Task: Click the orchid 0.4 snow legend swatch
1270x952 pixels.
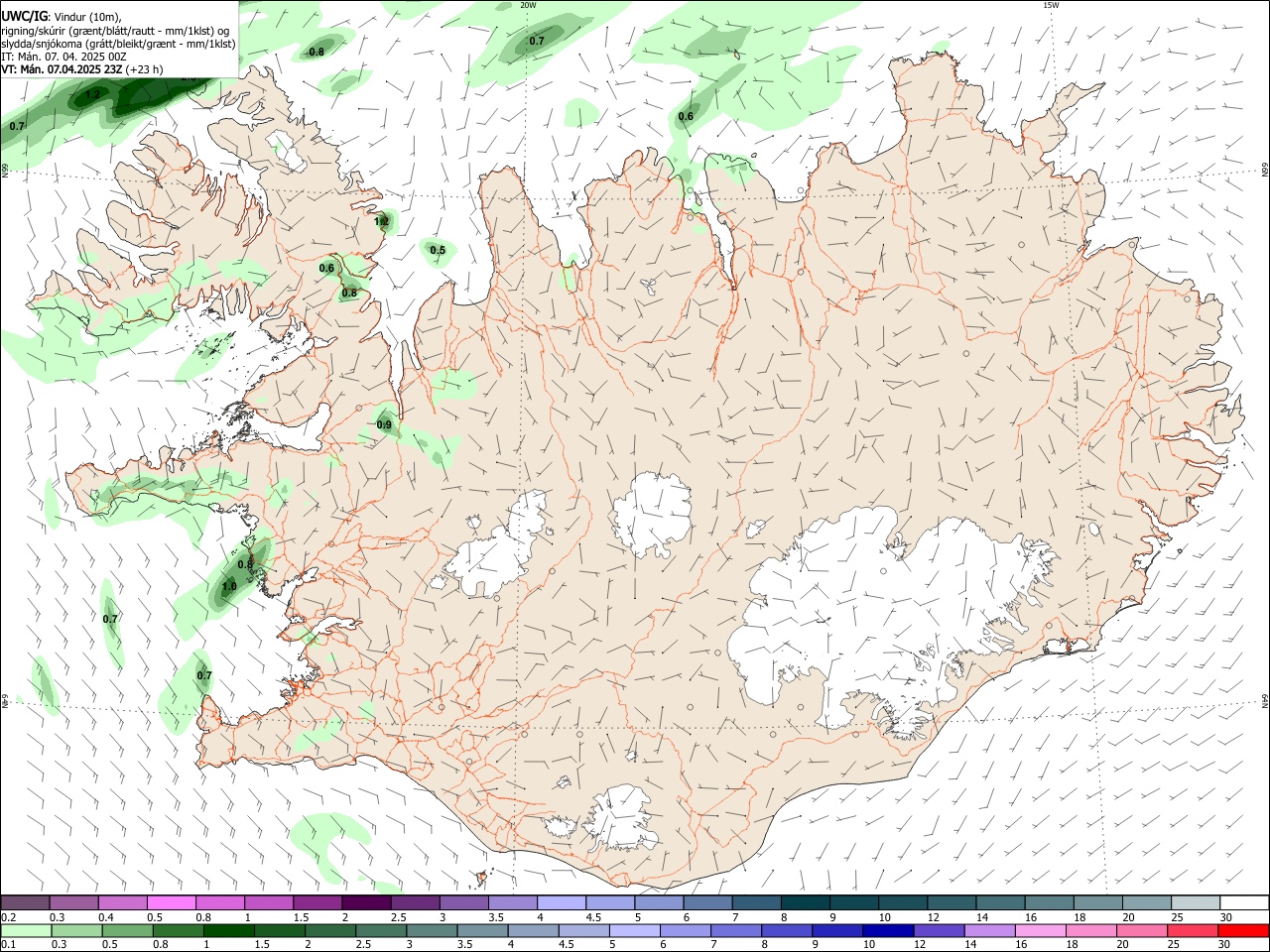Action: [123, 903]
